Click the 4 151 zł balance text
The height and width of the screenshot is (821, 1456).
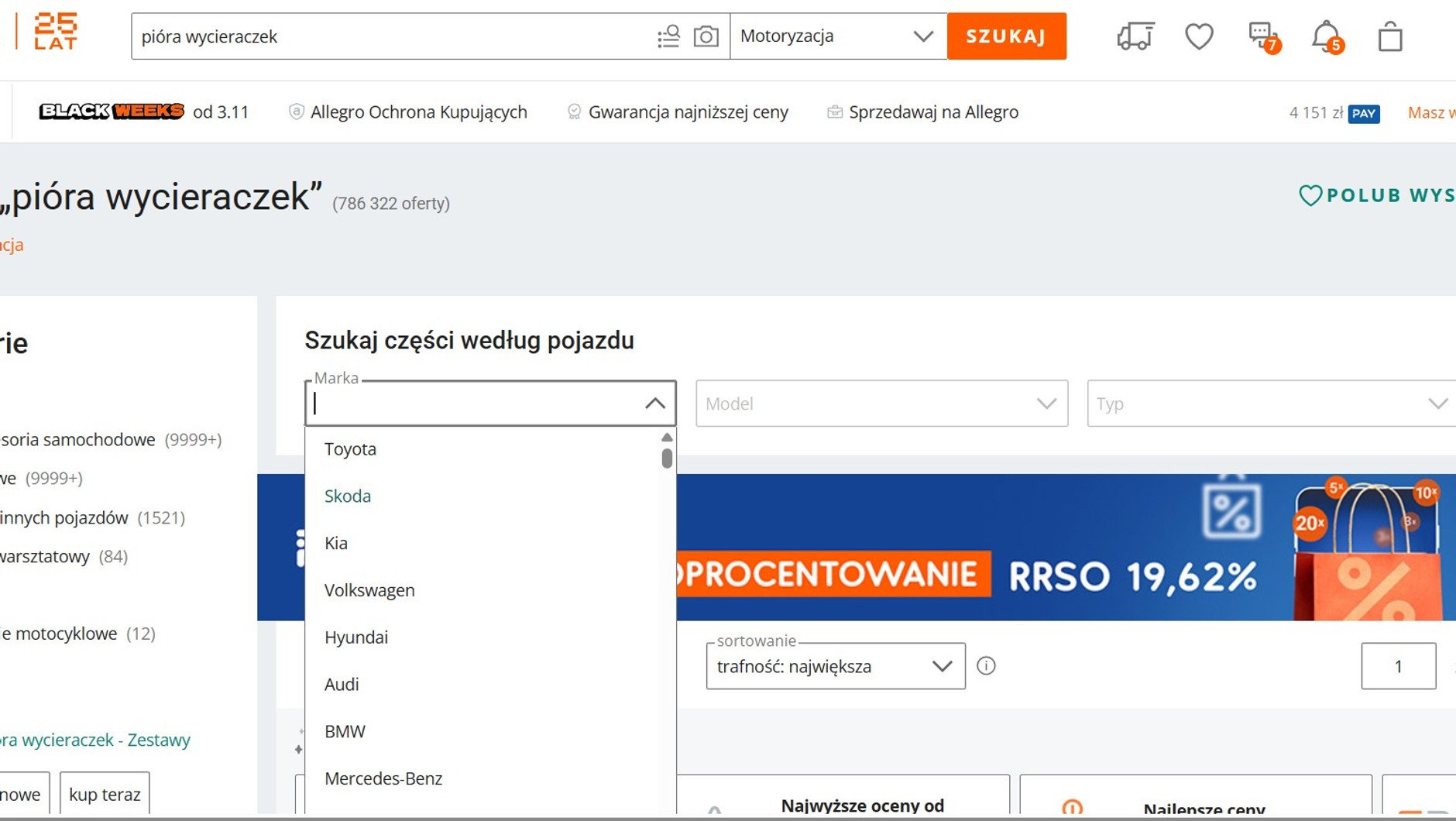[1316, 113]
